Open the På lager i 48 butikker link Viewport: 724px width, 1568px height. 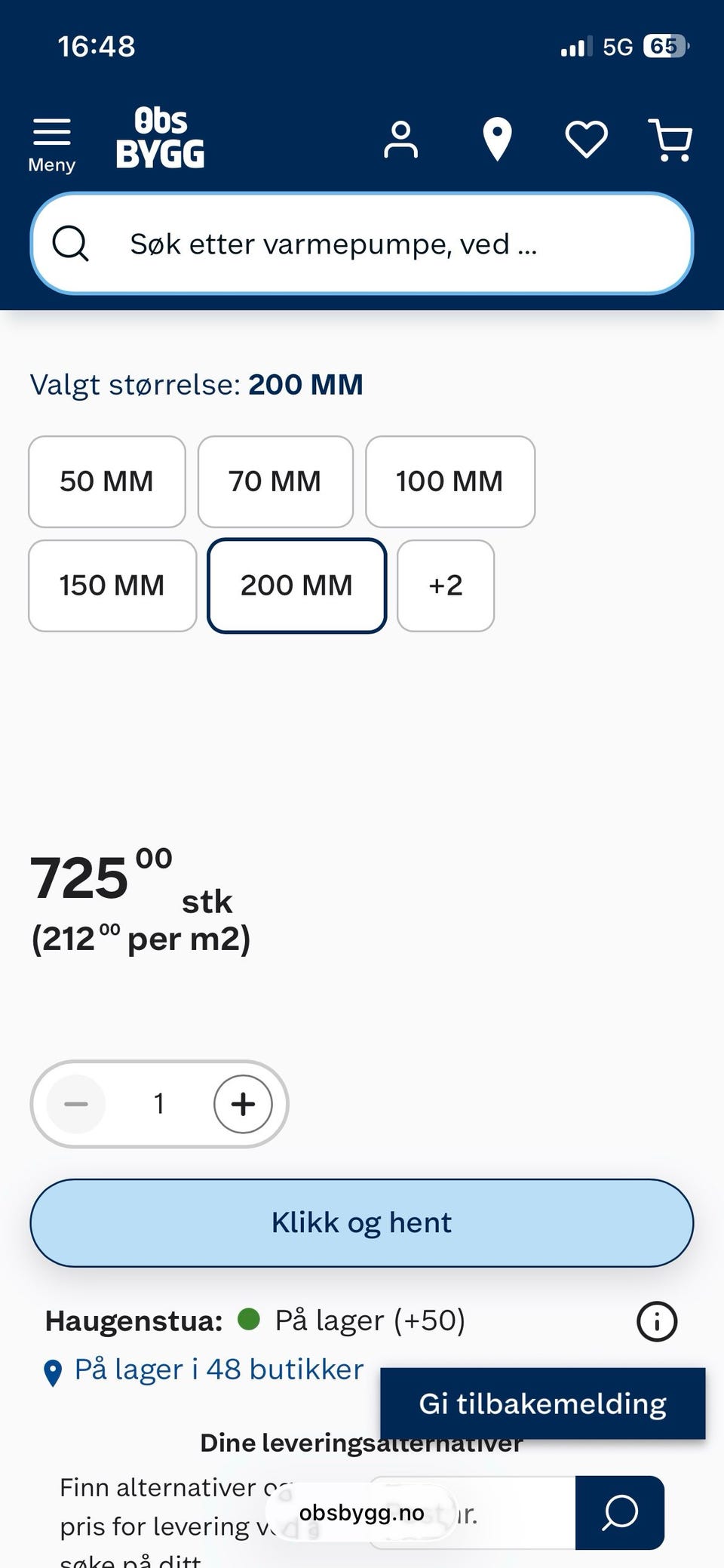[x=219, y=1370]
